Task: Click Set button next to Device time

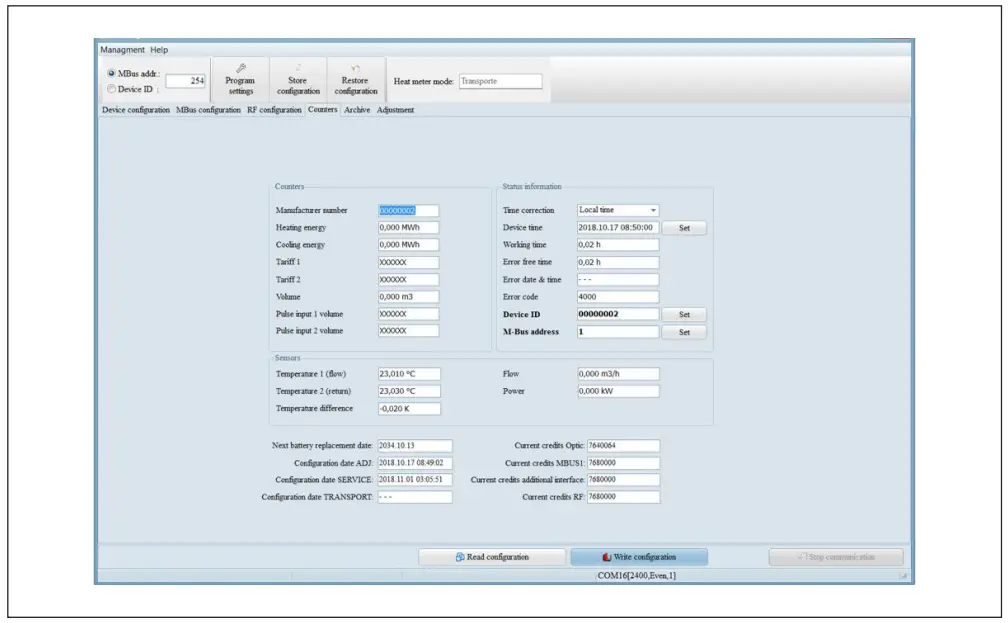Action: [x=684, y=228]
